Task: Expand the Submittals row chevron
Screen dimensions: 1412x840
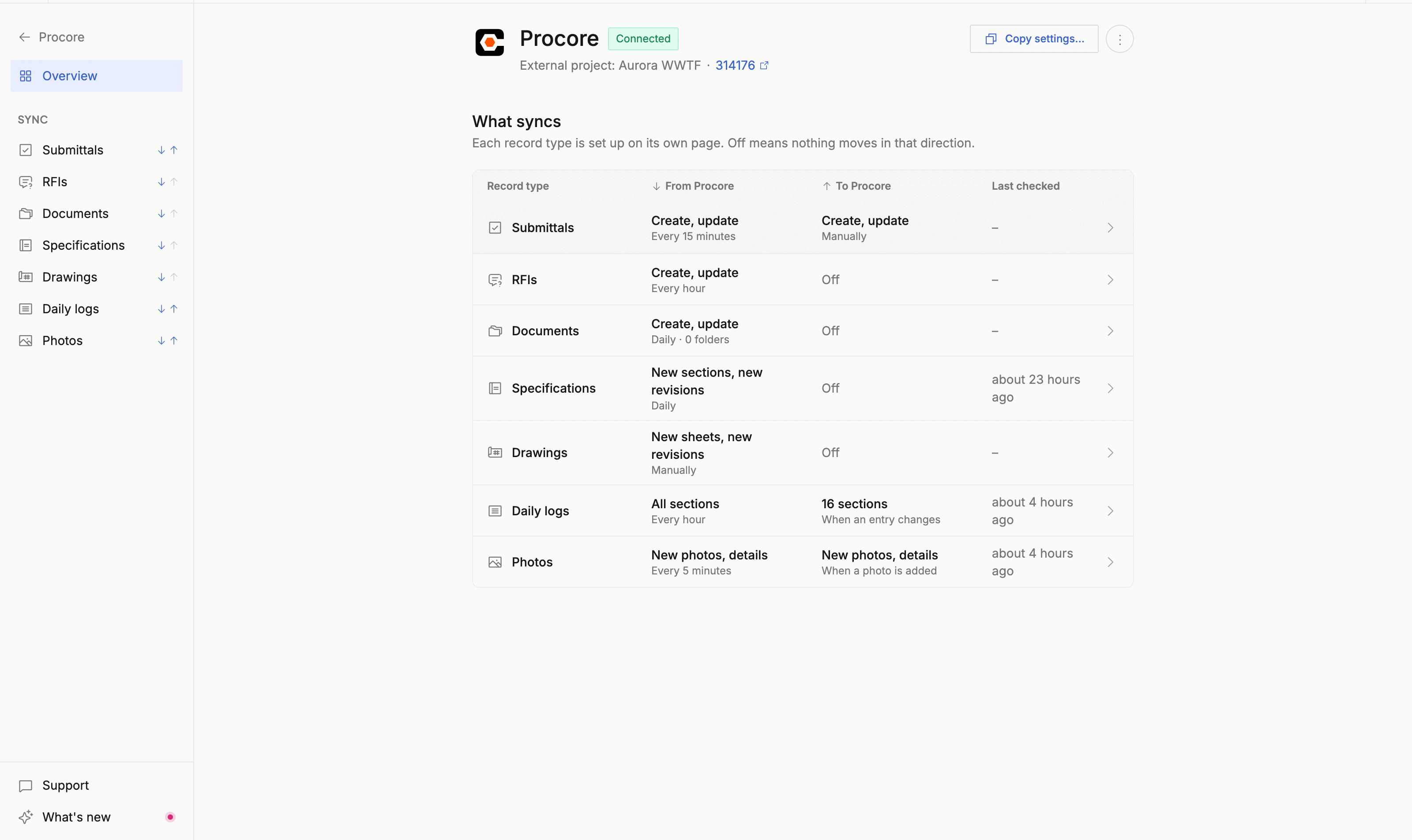Action: click(1110, 228)
